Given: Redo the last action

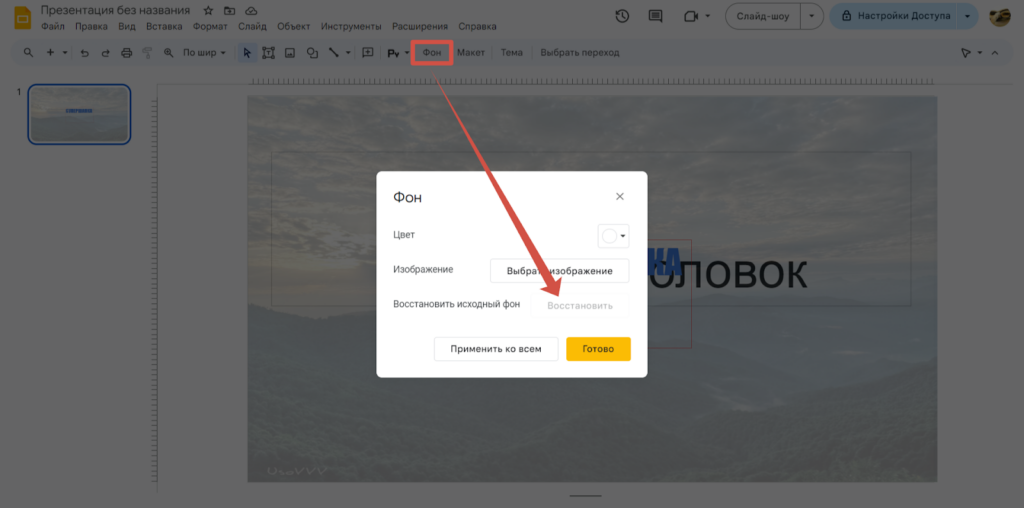Looking at the screenshot, I should 105,53.
